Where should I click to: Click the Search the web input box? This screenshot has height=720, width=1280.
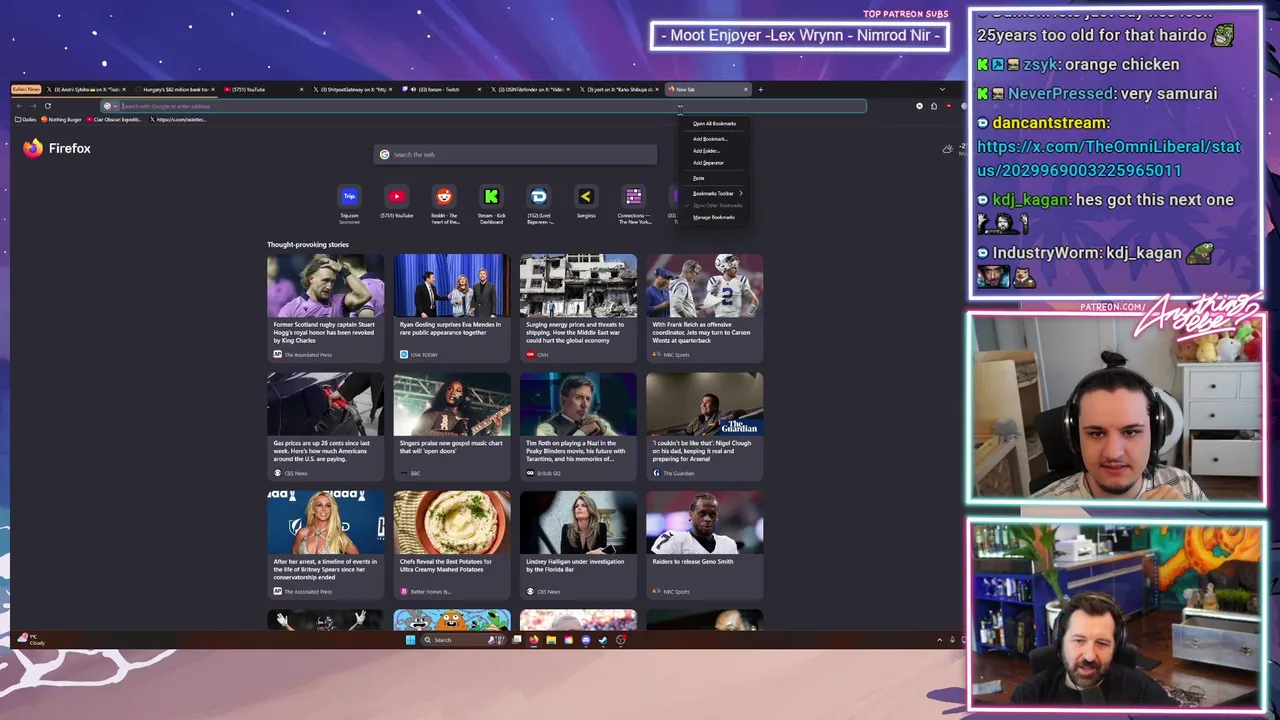[x=515, y=154]
